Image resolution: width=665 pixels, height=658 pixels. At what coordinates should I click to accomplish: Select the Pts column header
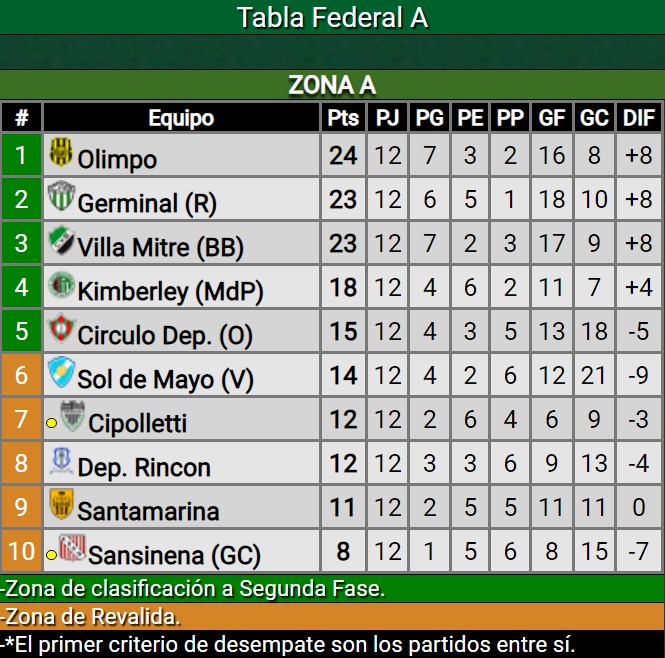[x=343, y=118]
